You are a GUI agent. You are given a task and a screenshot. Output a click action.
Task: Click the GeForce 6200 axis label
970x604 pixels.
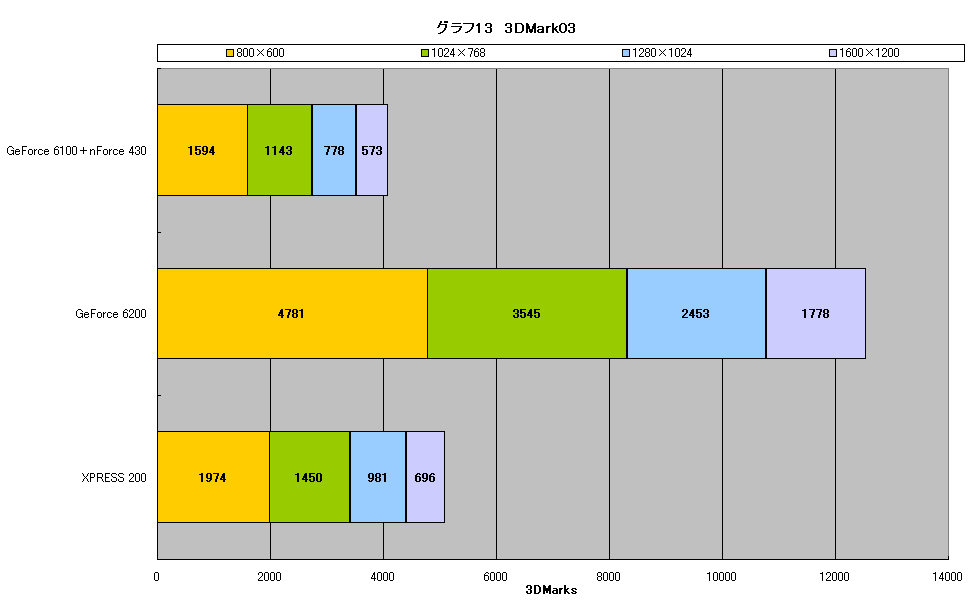pos(111,314)
